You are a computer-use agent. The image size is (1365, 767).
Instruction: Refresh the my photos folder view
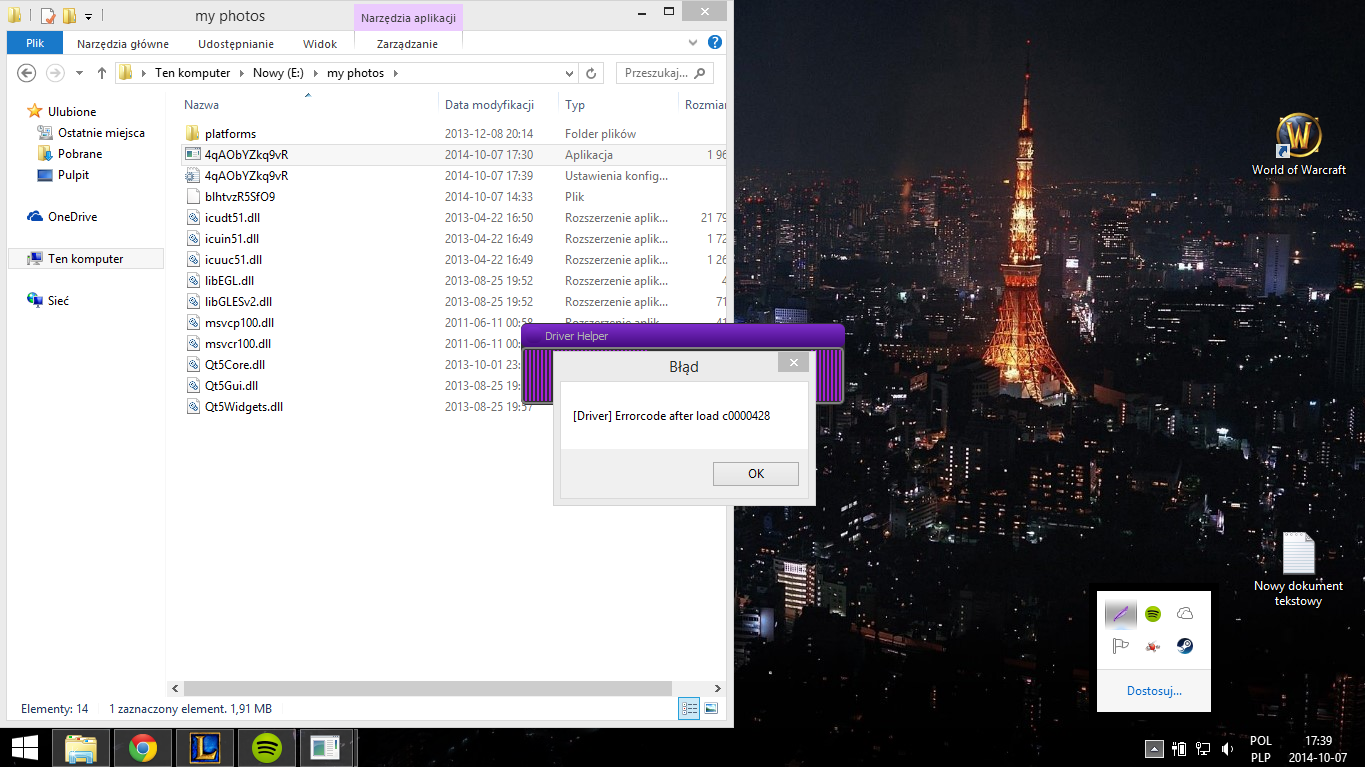pos(591,73)
